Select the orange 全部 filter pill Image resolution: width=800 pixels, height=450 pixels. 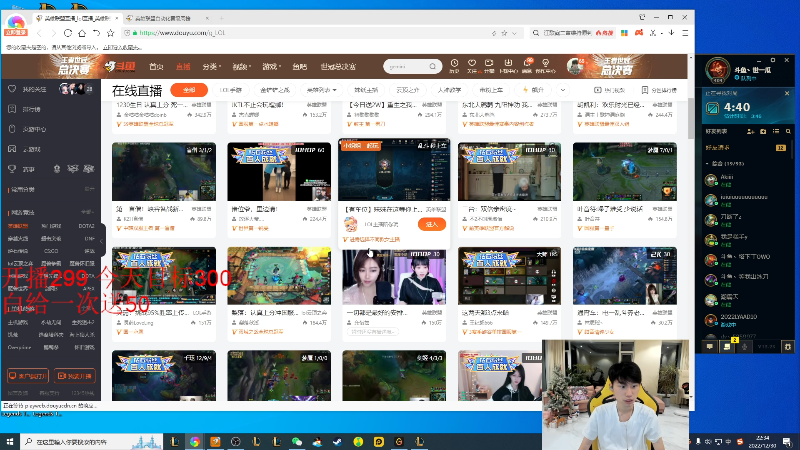(189, 90)
